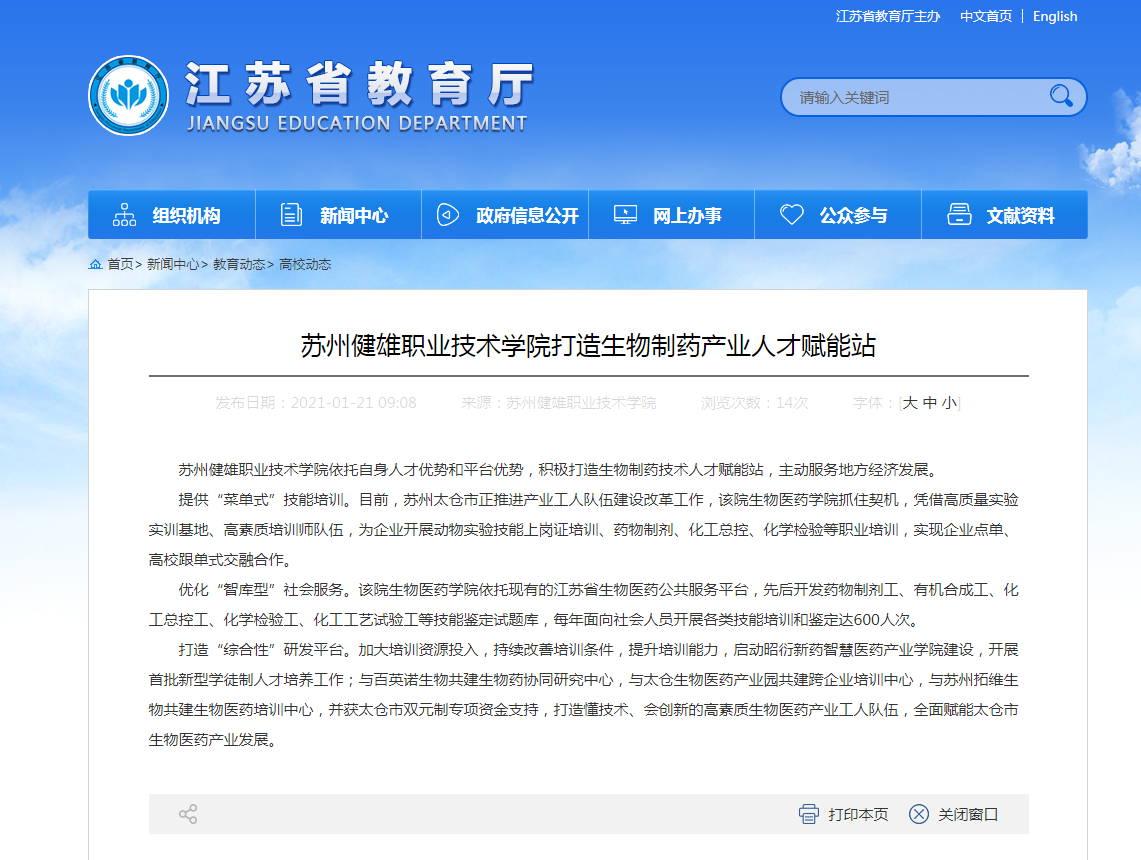Set font size to 大
Image resolution: width=1141 pixels, height=860 pixels.
pos(910,403)
